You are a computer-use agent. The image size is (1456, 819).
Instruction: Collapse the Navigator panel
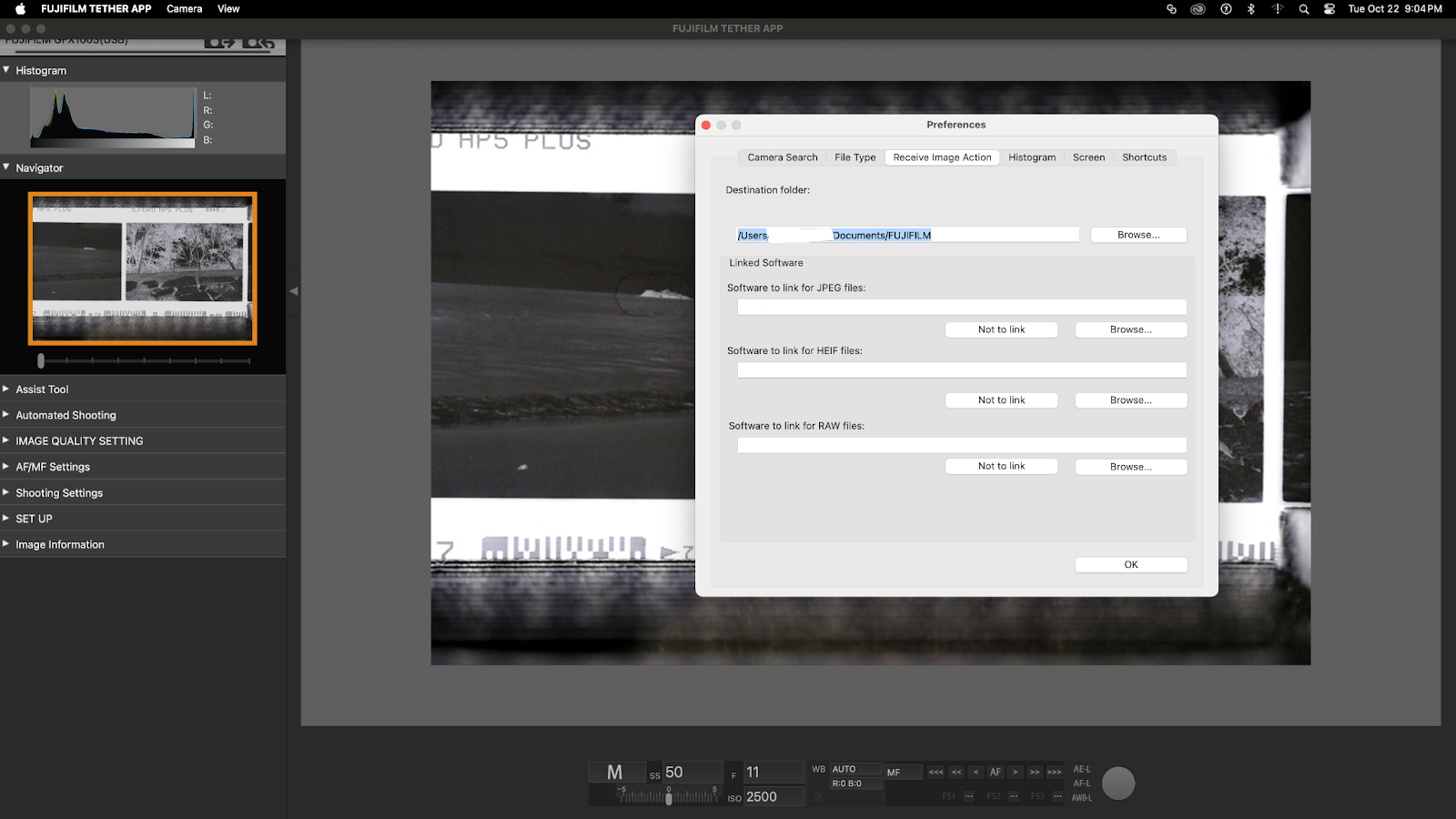(6, 167)
